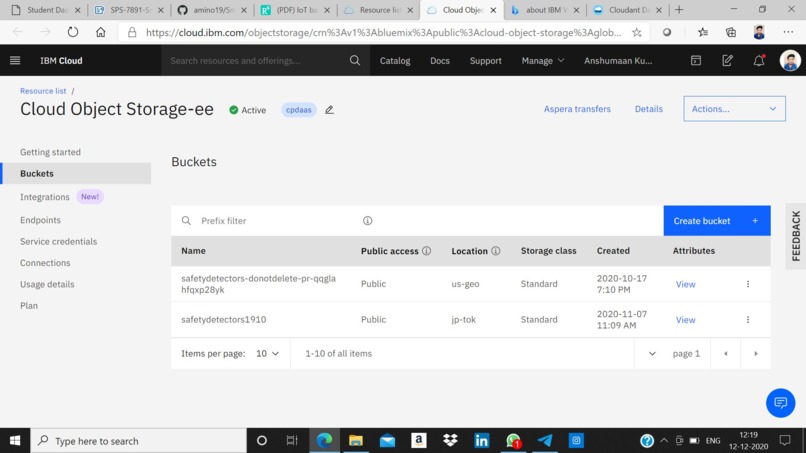Viewport: 806px width, 453px height.
Task: Open the IBM Cloud Shell icon
Action: tap(695, 61)
